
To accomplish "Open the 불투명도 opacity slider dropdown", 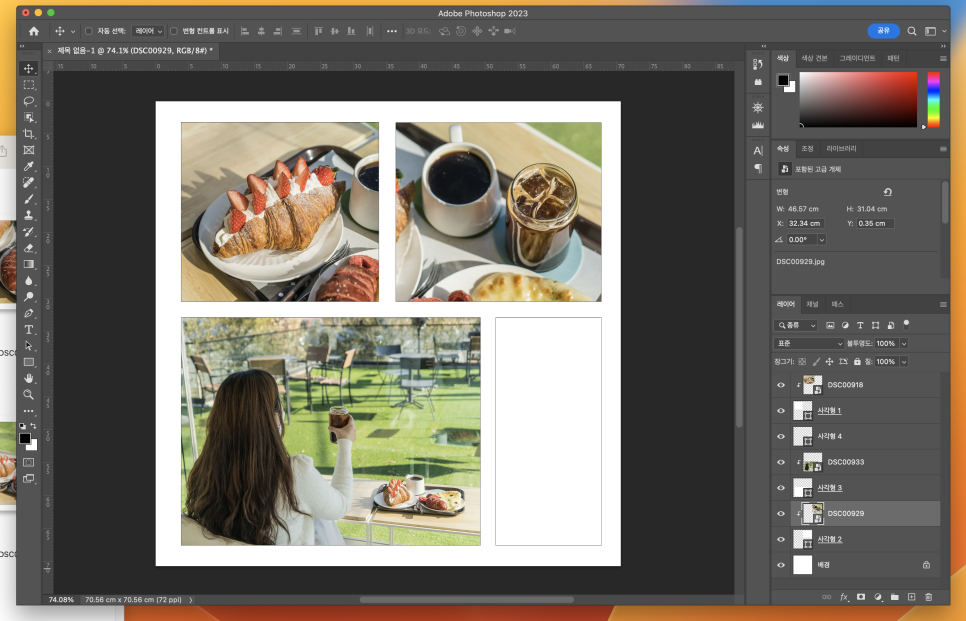I will tap(904, 343).
